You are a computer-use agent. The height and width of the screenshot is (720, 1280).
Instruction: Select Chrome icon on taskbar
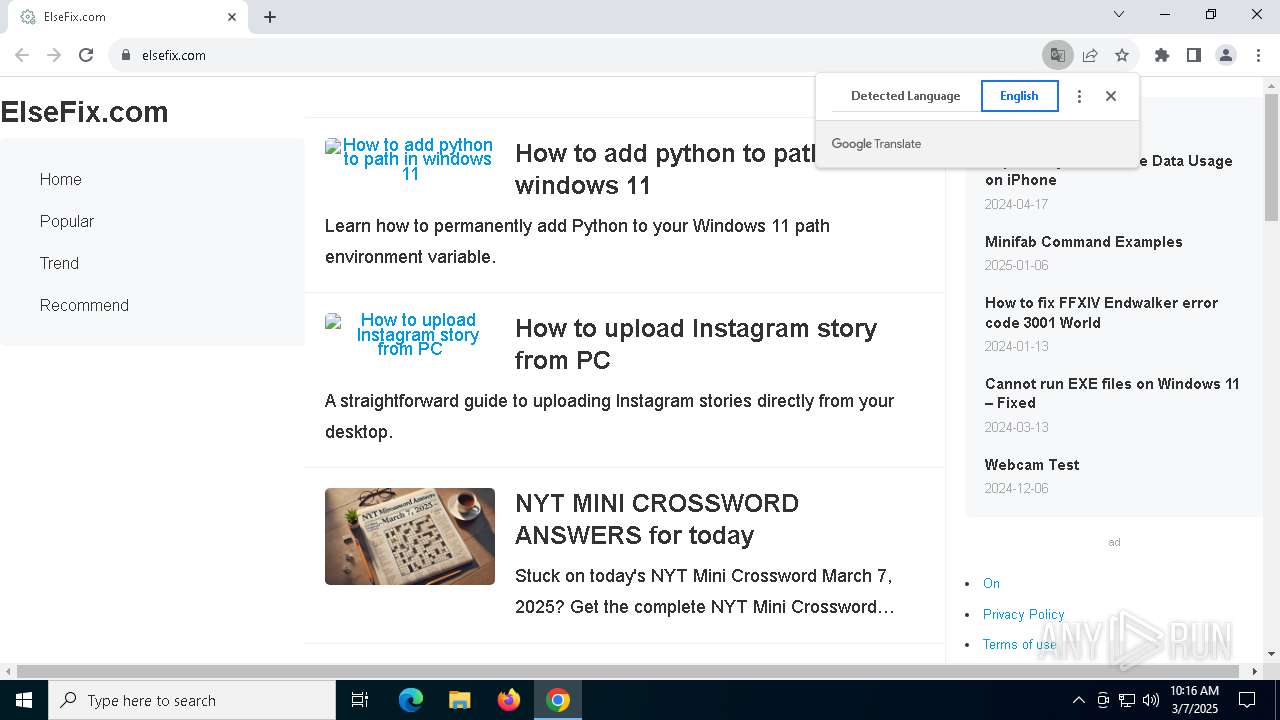[x=558, y=700]
